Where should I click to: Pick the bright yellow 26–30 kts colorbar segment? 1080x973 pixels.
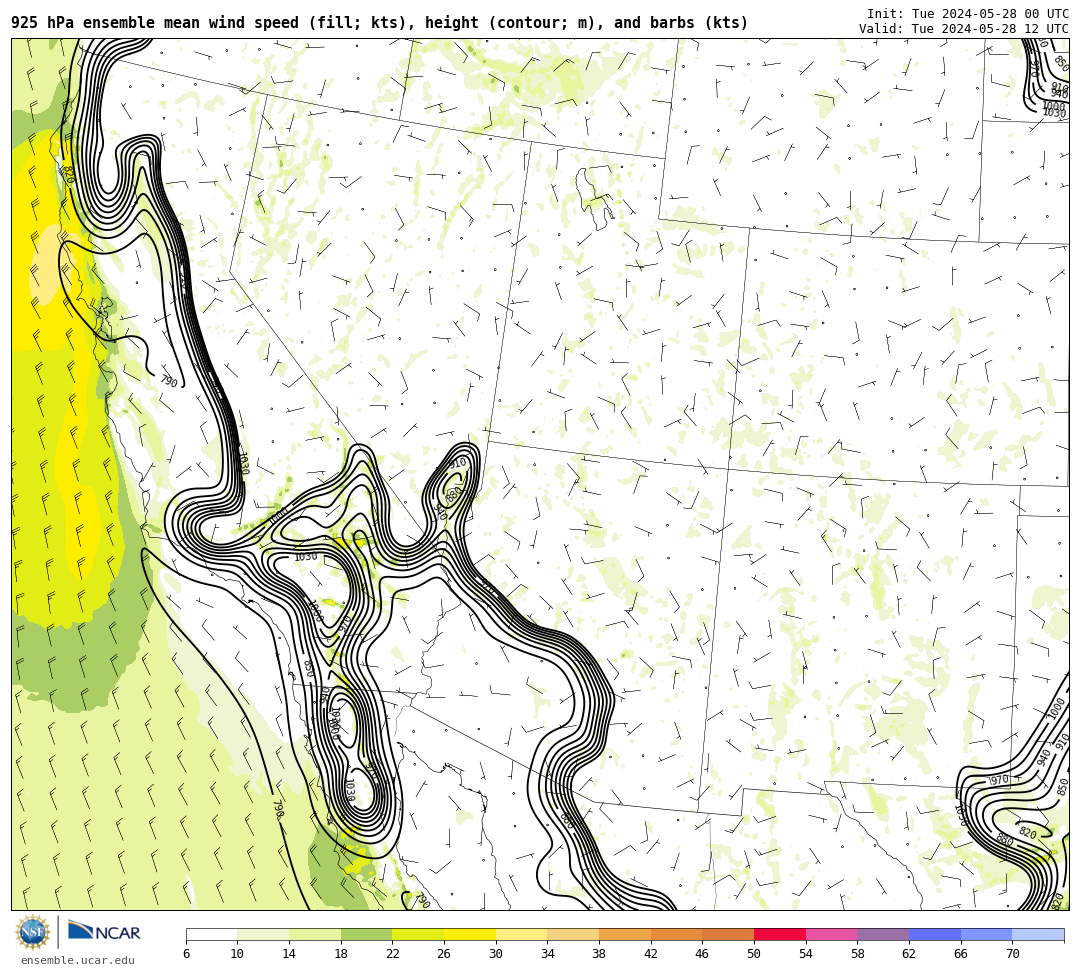(x=470, y=934)
